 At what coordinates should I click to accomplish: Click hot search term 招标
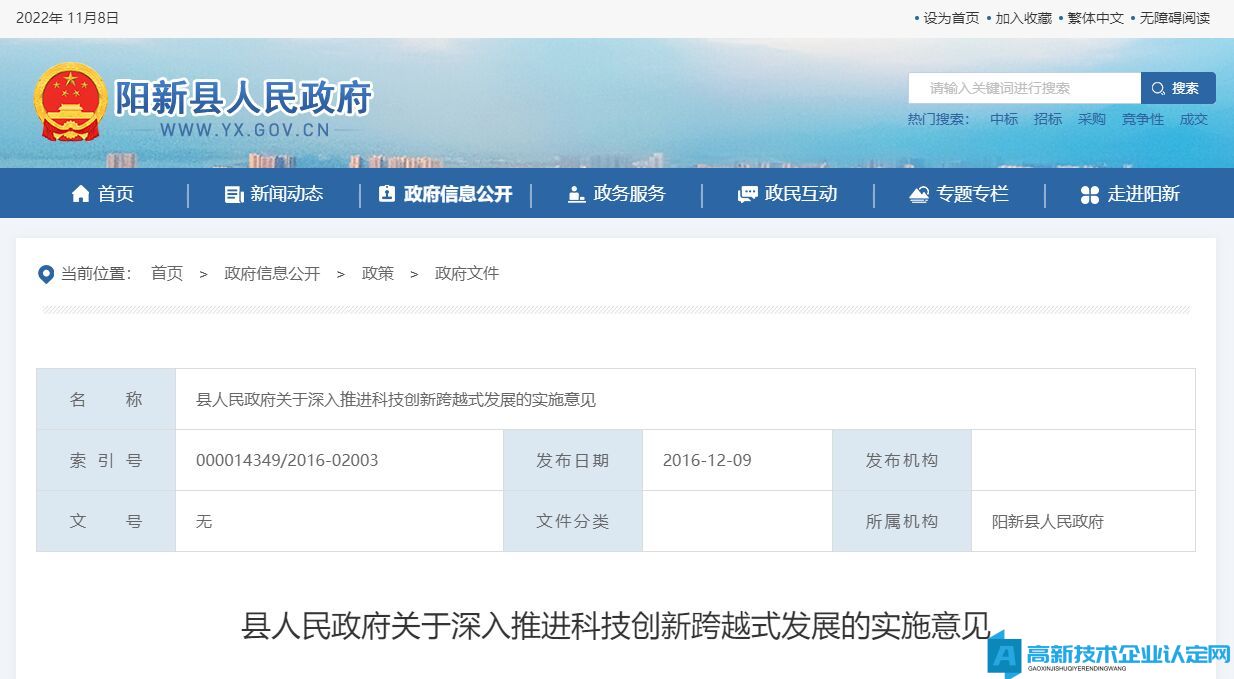pyautogui.click(x=1048, y=119)
